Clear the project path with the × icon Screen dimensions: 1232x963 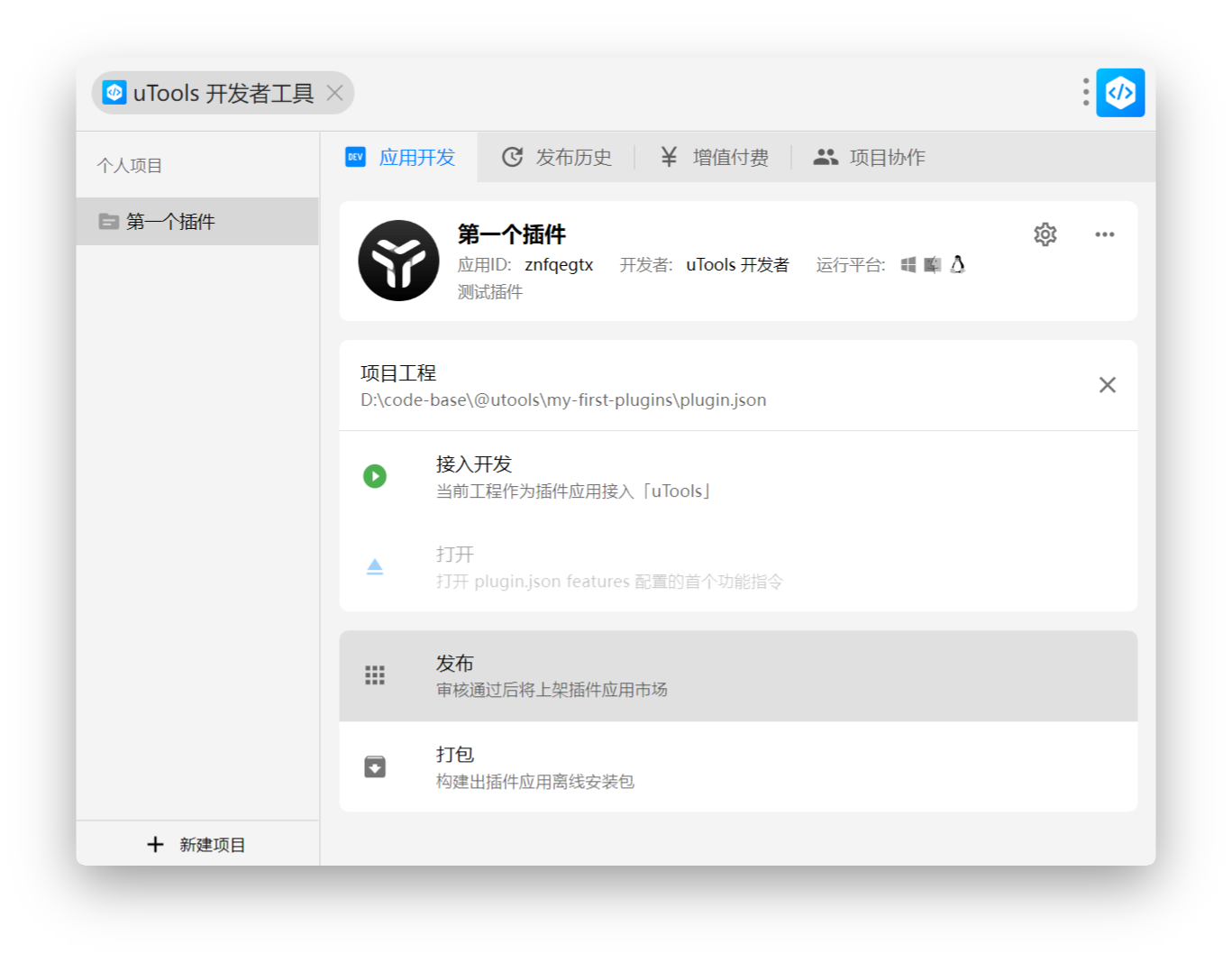[x=1108, y=385]
